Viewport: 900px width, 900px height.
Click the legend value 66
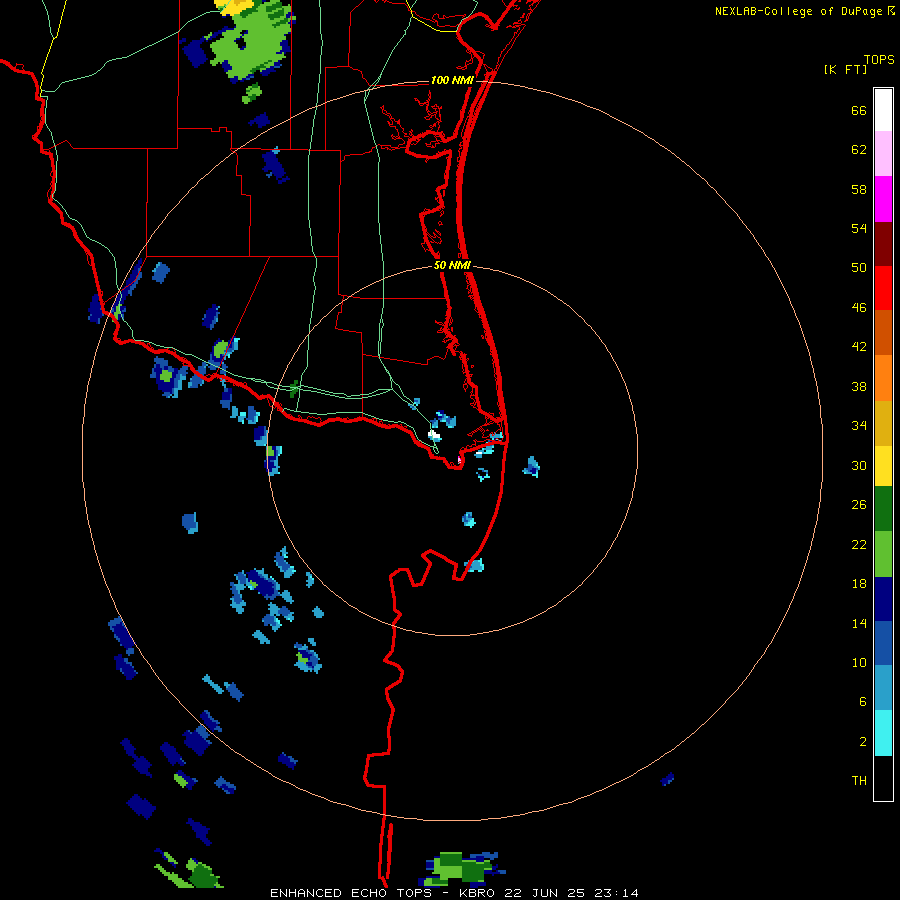click(859, 111)
